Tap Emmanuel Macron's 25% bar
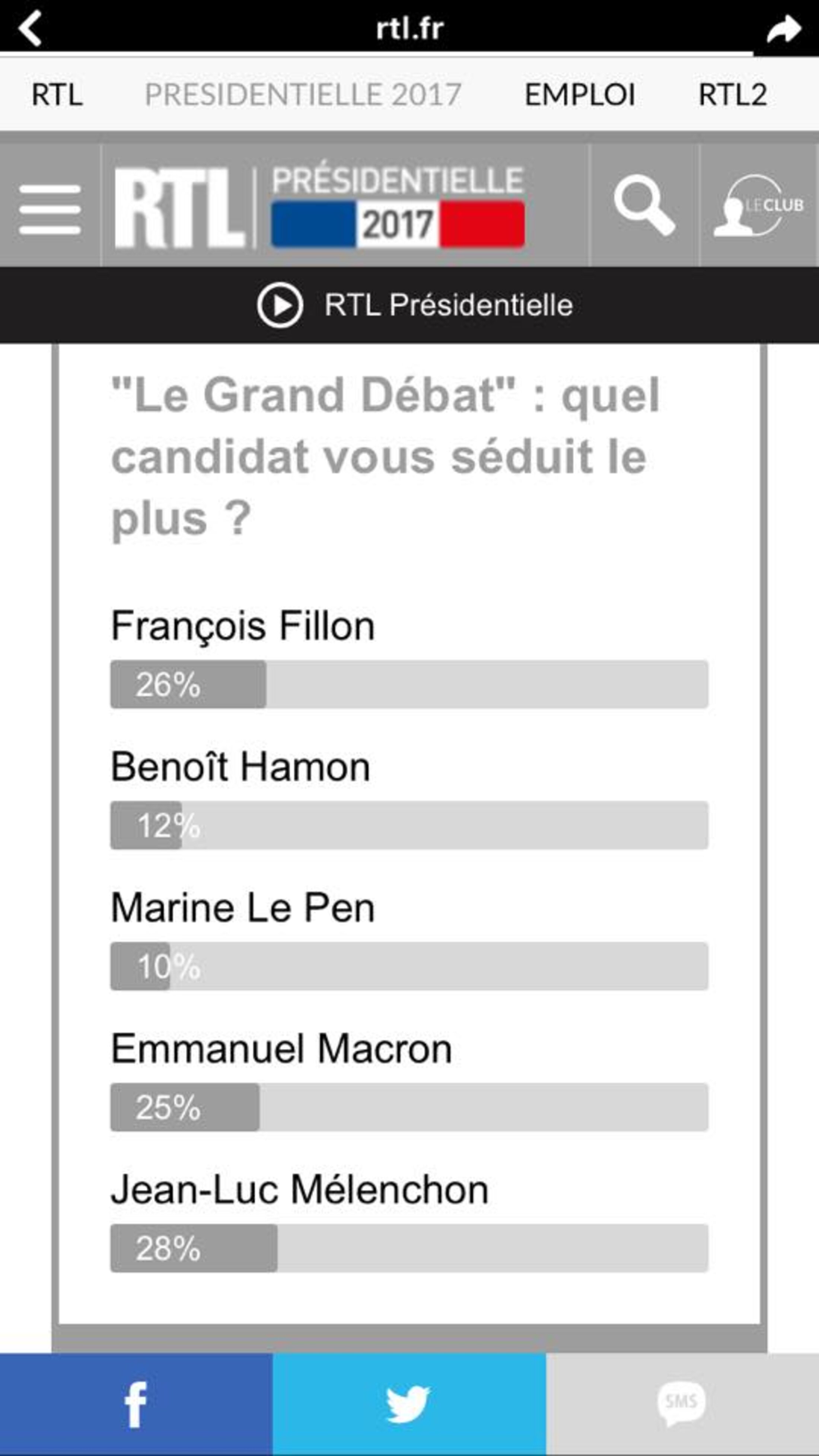This screenshot has height=1456, width=819. pyautogui.click(x=409, y=1107)
